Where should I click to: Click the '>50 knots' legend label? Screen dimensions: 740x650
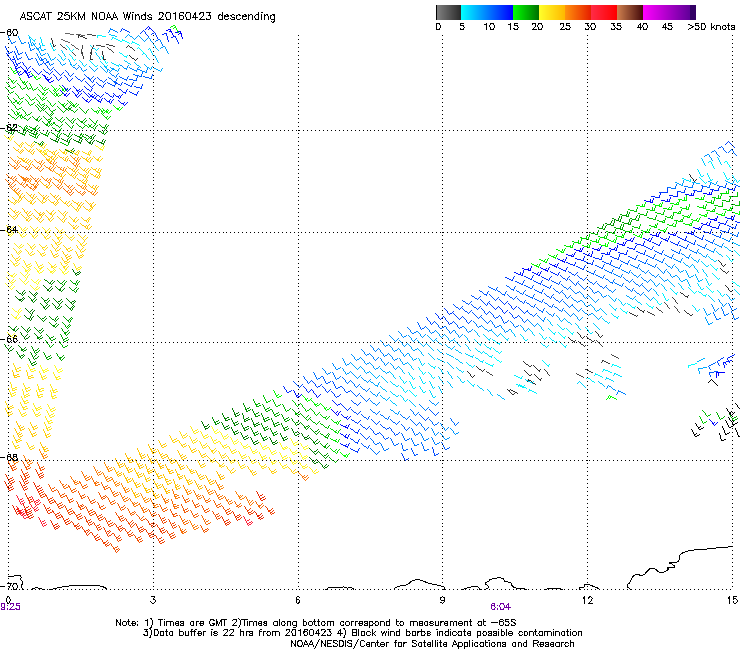711,26
